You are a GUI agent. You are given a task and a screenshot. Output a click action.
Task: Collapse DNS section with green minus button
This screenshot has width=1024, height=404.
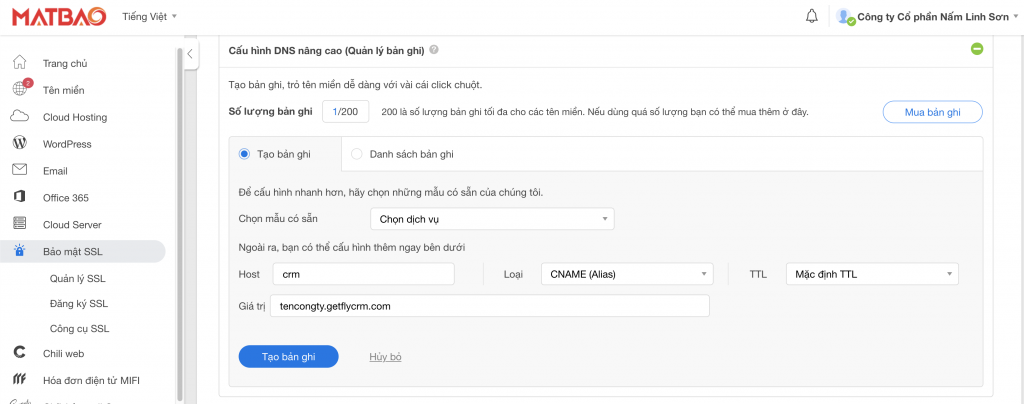(977, 49)
